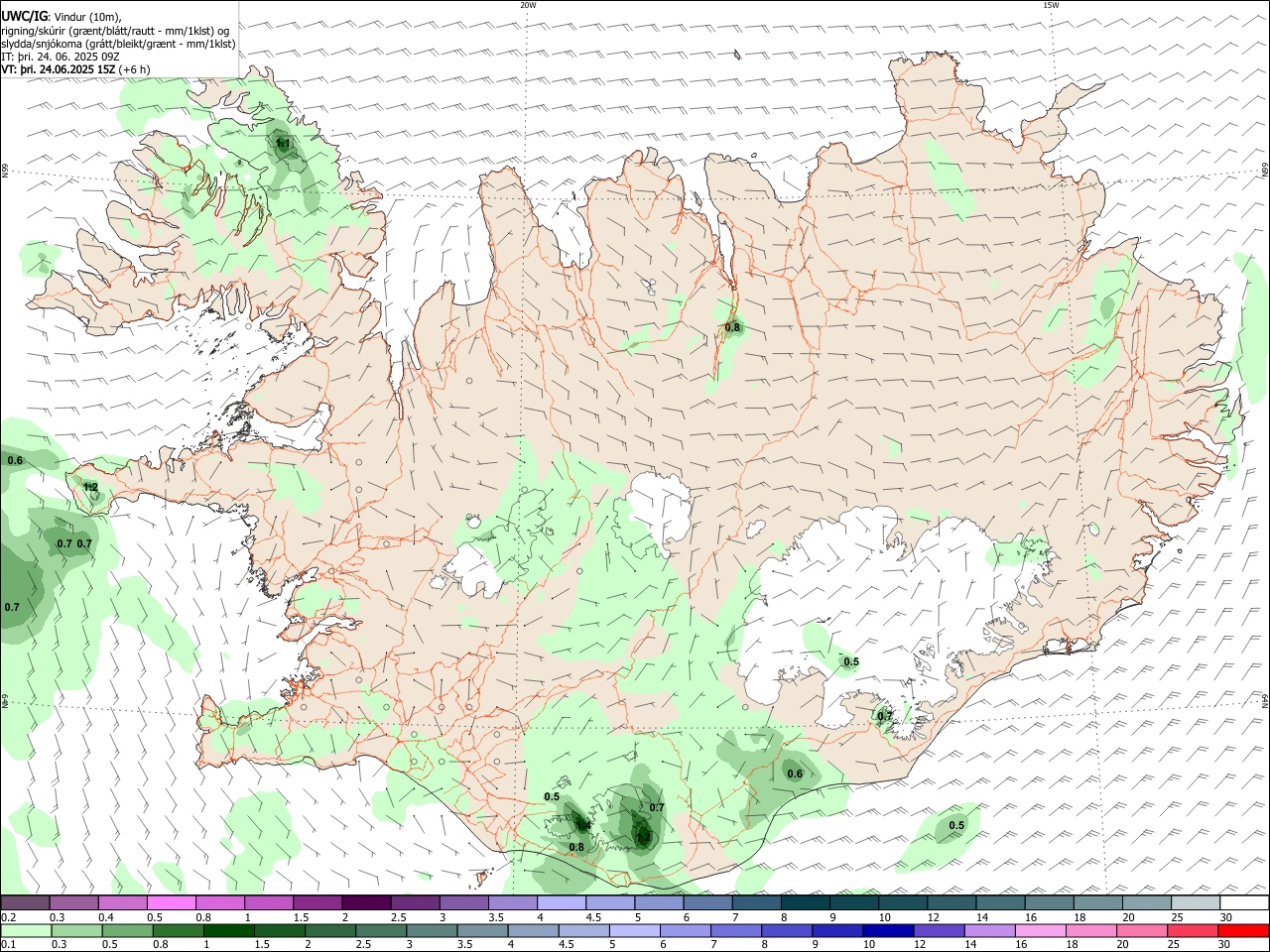The height and width of the screenshot is (952, 1270).
Task: Click the orchid 0.4 swatch in upper legend row
Action: 123,902
